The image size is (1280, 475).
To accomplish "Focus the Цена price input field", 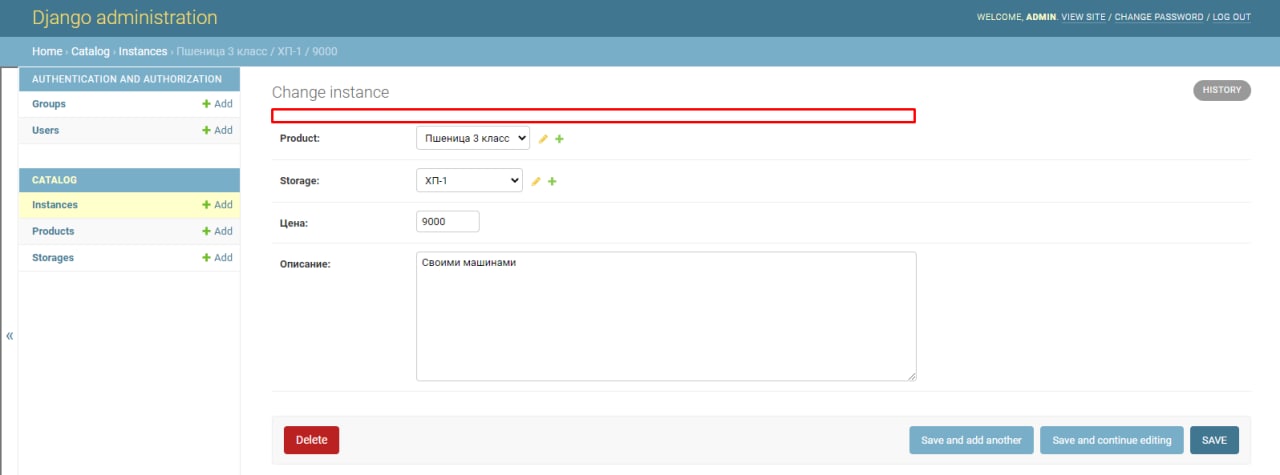I will (448, 222).
